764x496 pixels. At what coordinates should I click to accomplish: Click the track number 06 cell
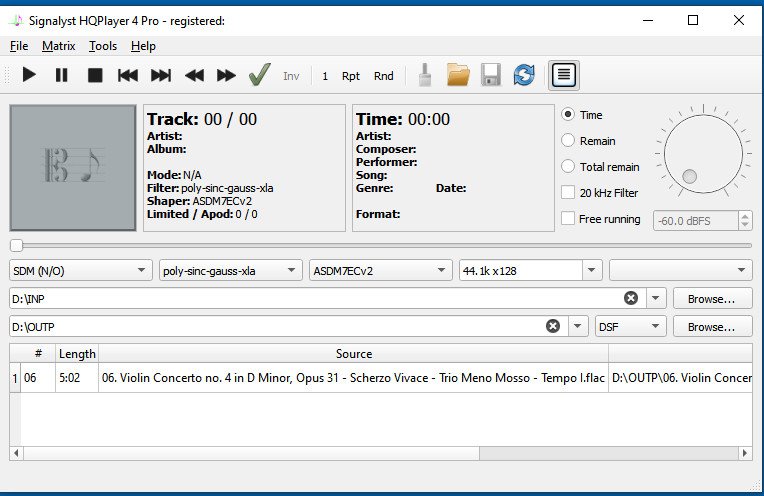coord(38,378)
